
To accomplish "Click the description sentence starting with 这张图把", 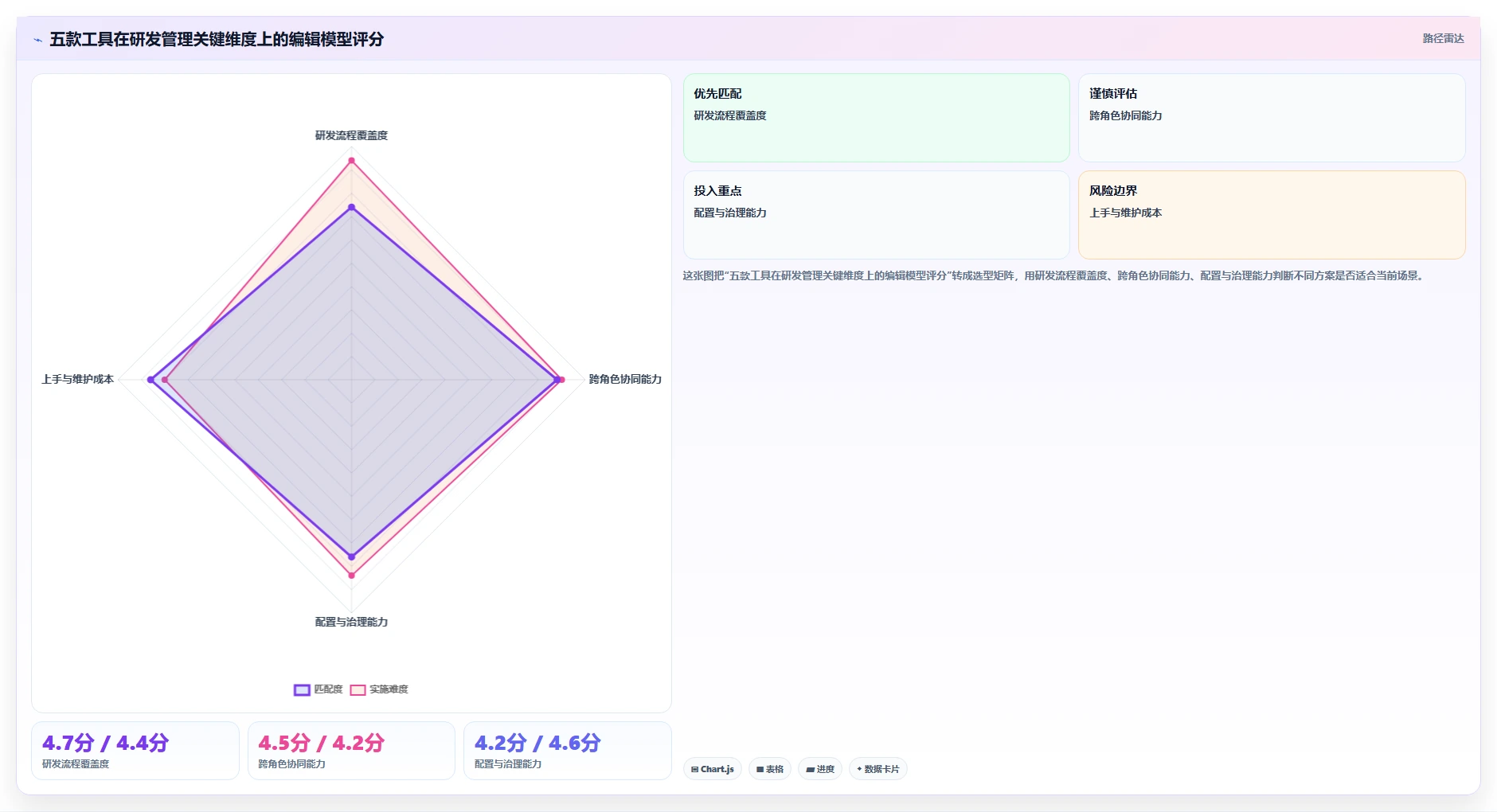I will tap(1054, 275).
